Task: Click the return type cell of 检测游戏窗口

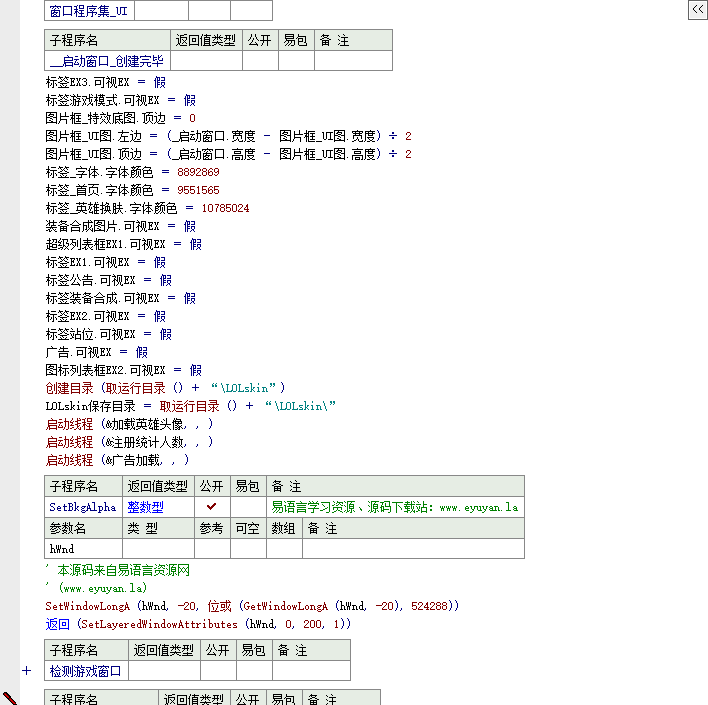Action: click(x=163, y=671)
